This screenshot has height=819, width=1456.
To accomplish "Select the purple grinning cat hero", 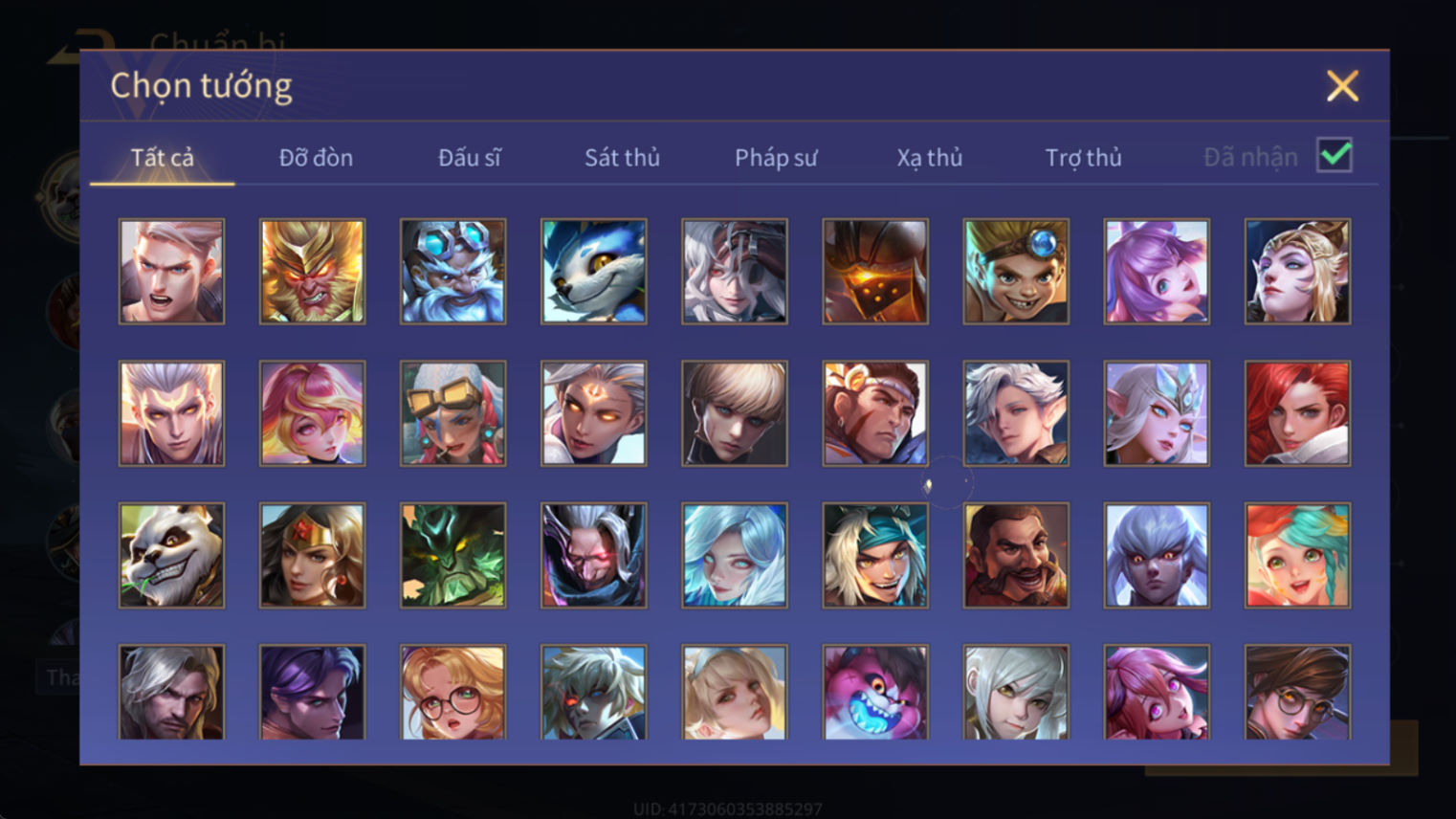I will click(875, 692).
